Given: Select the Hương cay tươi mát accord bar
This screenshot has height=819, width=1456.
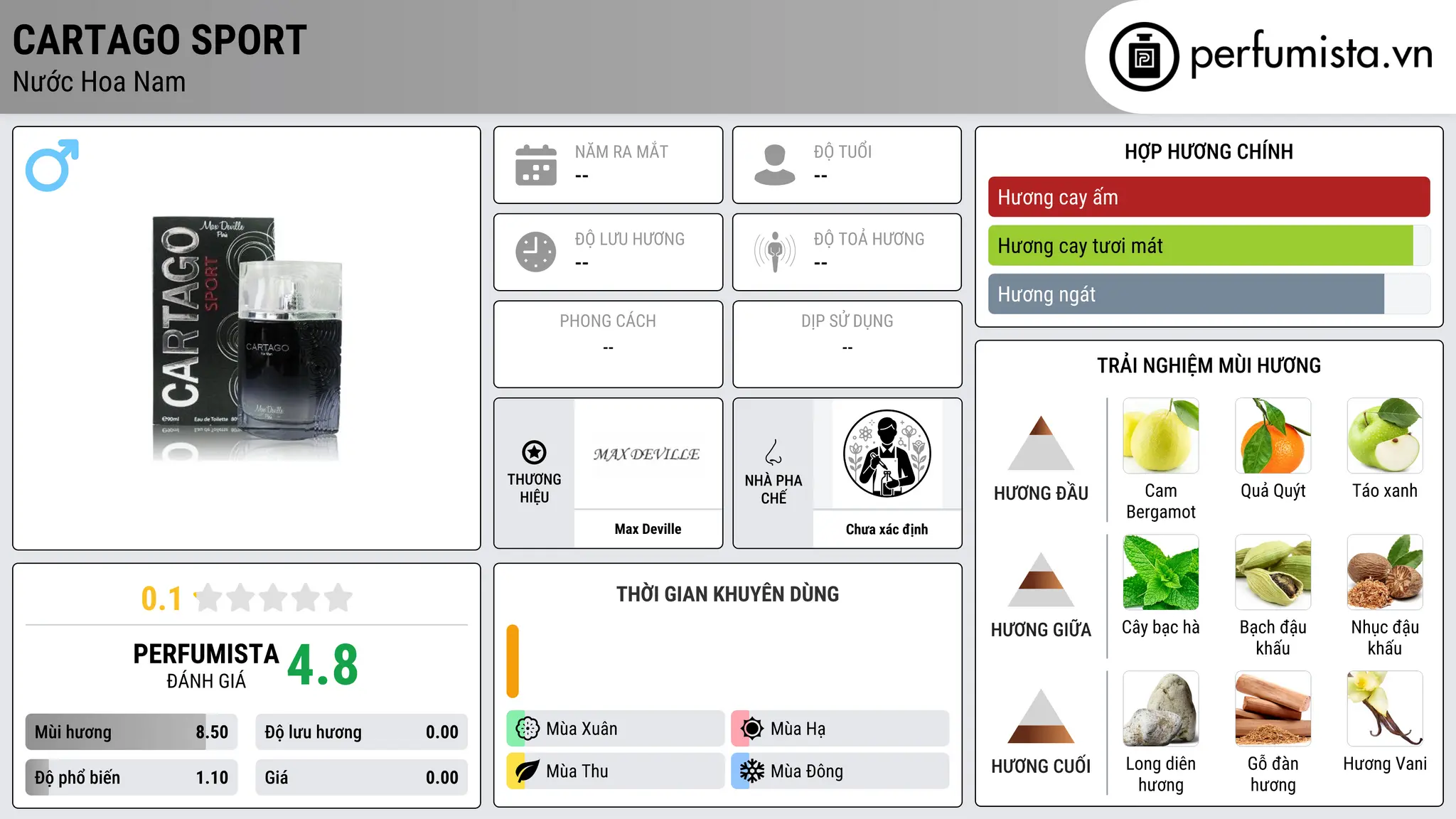Looking at the screenshot, I should [1209, 246].
